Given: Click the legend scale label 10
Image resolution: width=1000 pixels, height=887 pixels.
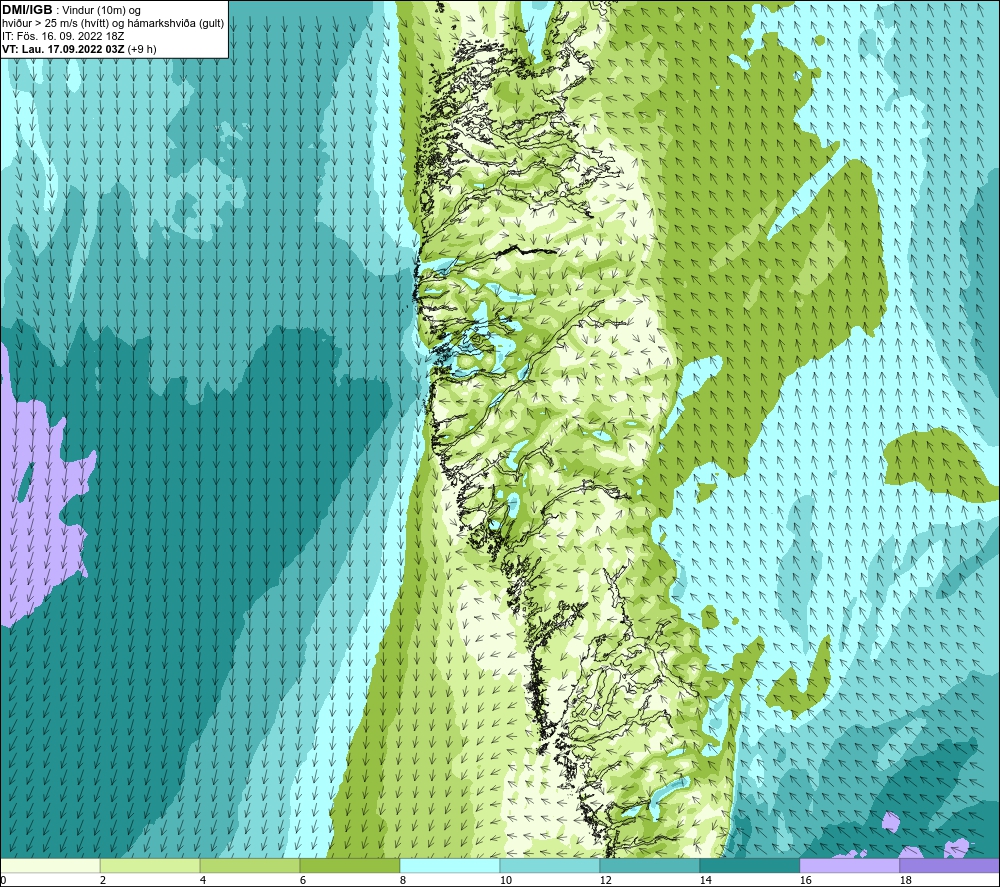Looking at the screenshot, I should tap(506, 880).
